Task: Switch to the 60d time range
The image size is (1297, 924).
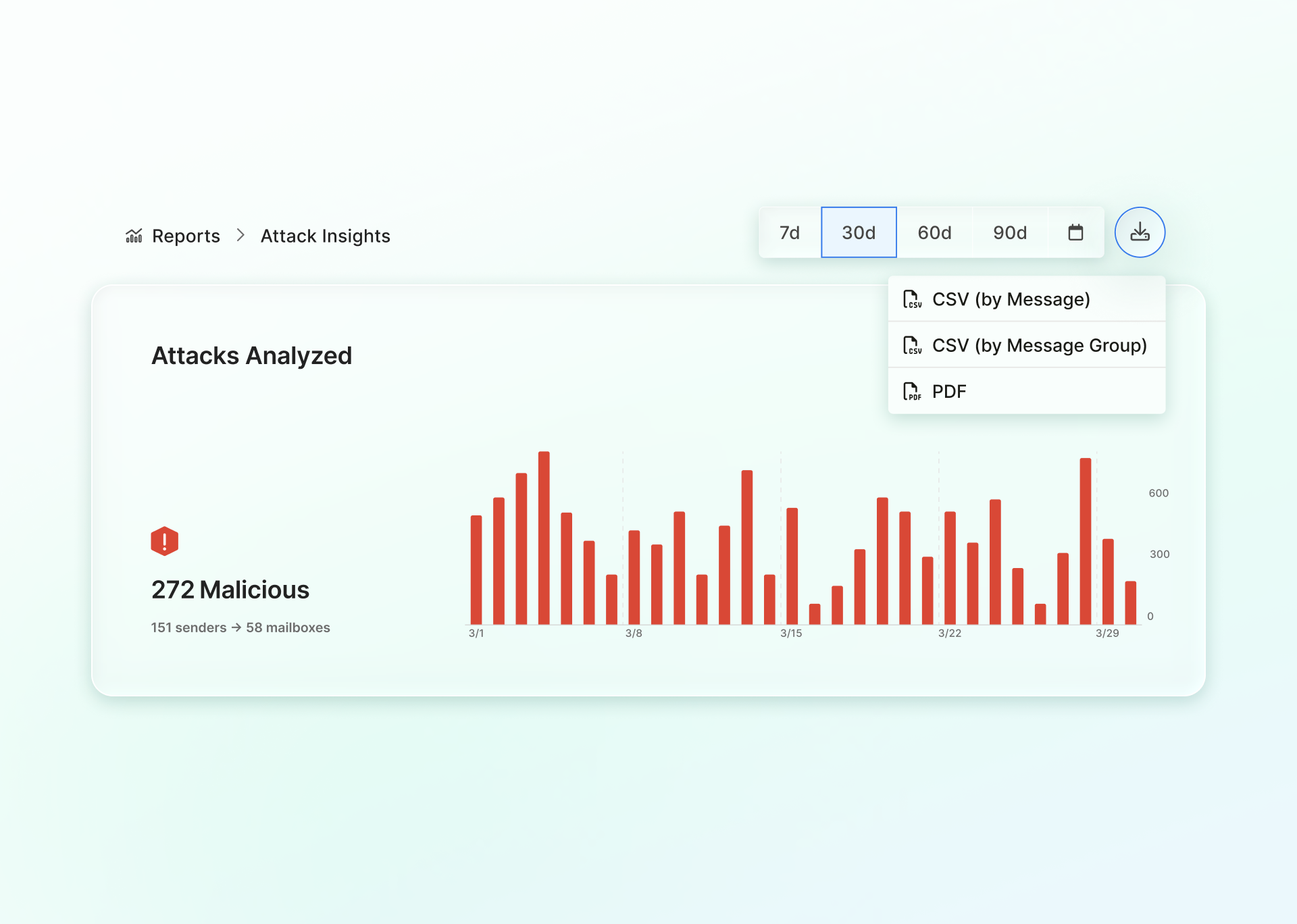Action: click(934, 232)
